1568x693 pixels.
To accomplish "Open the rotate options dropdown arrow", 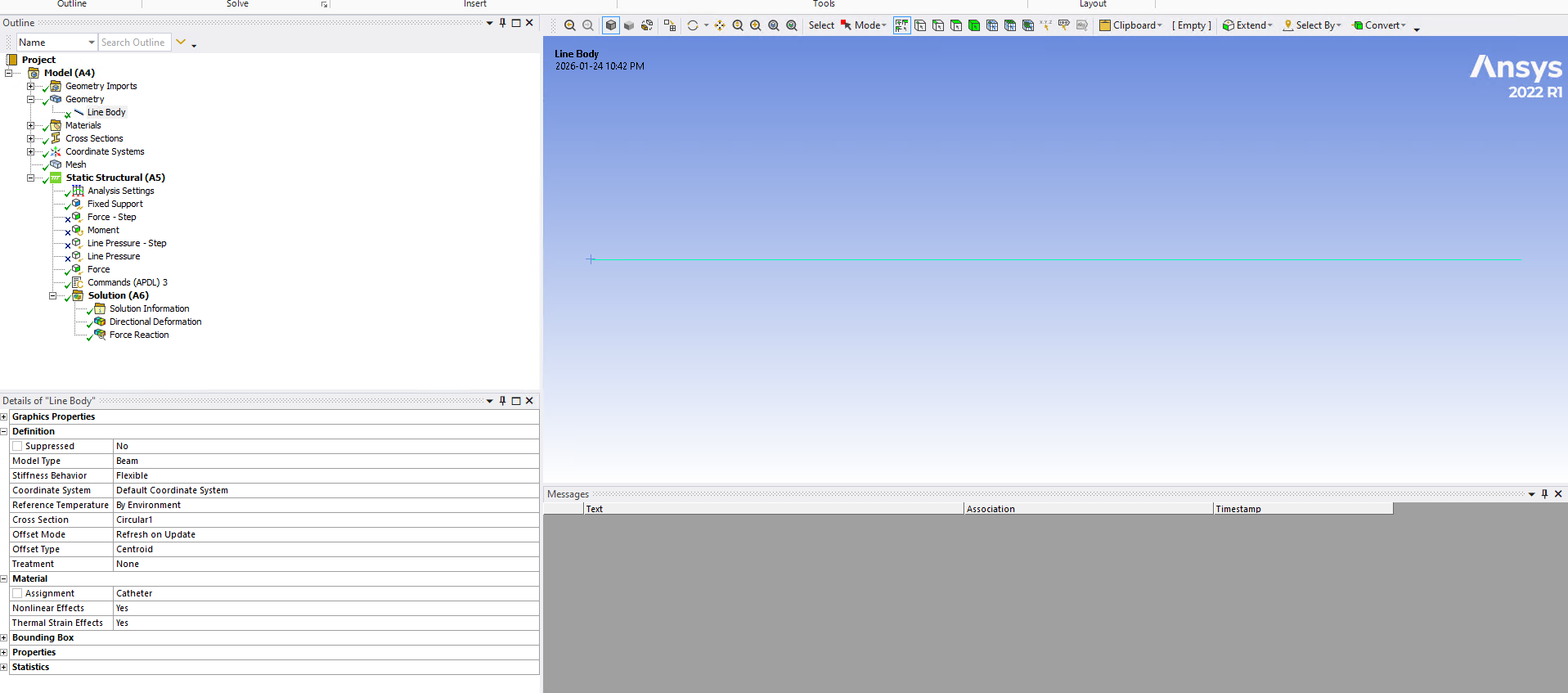I will 707,25.
